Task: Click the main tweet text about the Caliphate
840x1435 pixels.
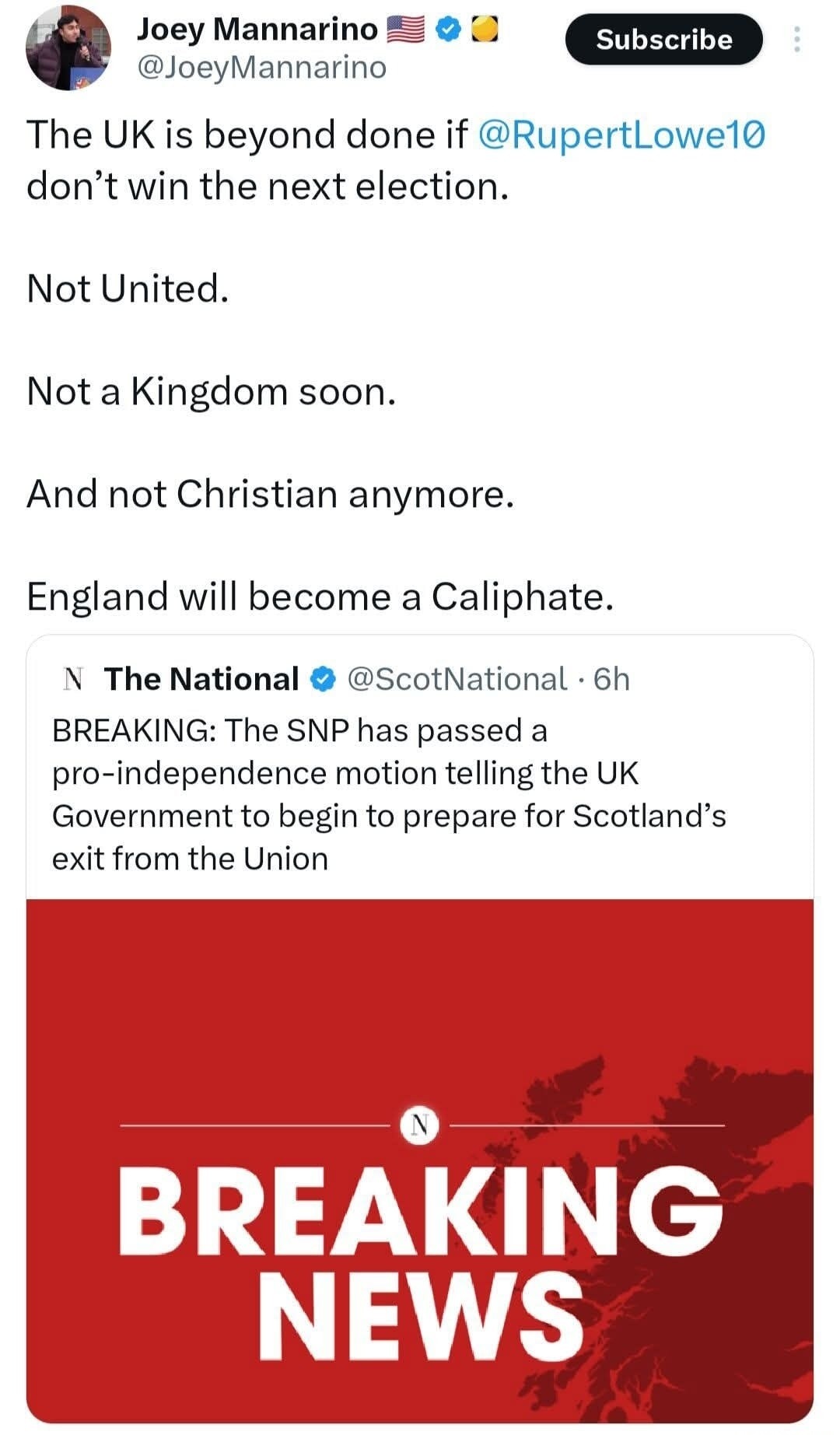Action: point(319,597)
